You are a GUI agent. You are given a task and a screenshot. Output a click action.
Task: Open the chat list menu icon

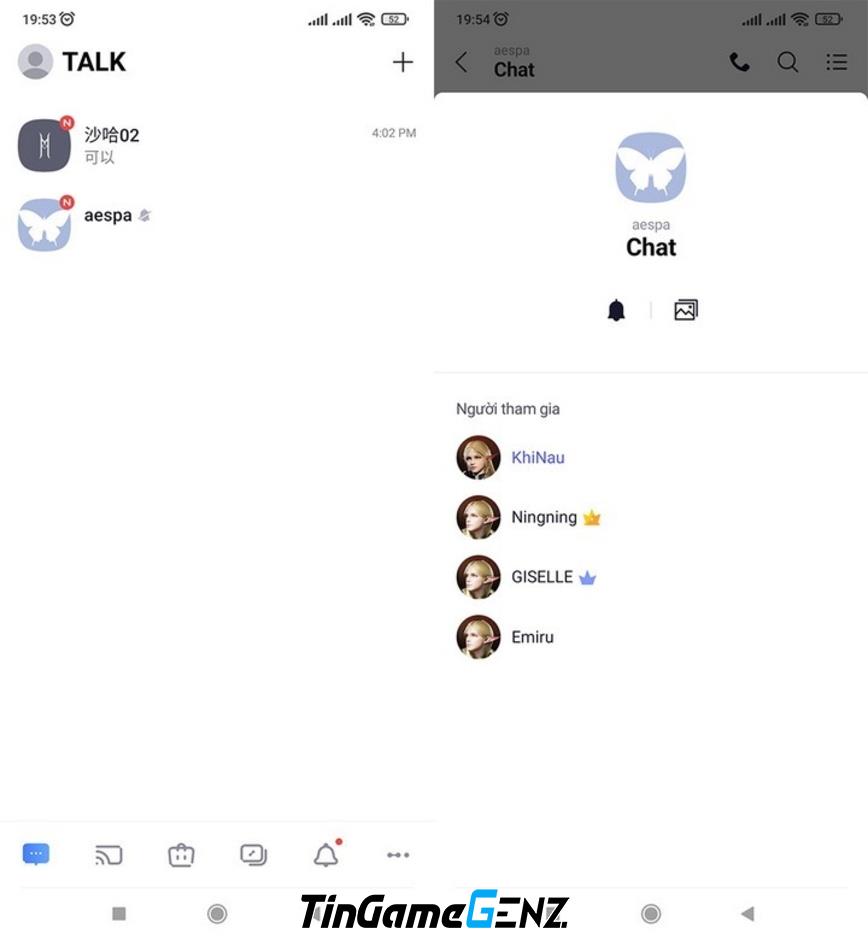click(836, 62)
